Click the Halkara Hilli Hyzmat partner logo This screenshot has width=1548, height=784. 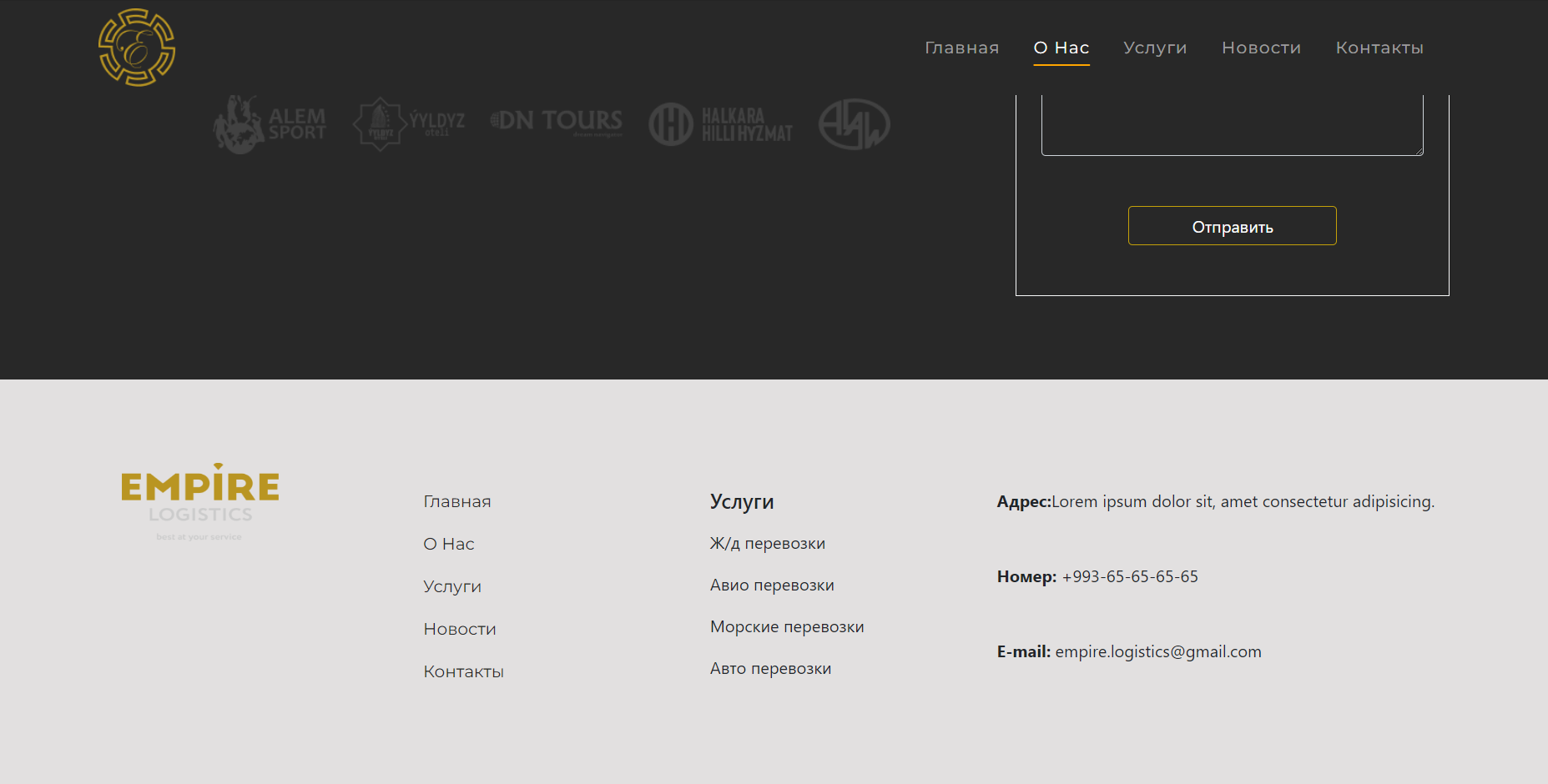tap(721, 124)
